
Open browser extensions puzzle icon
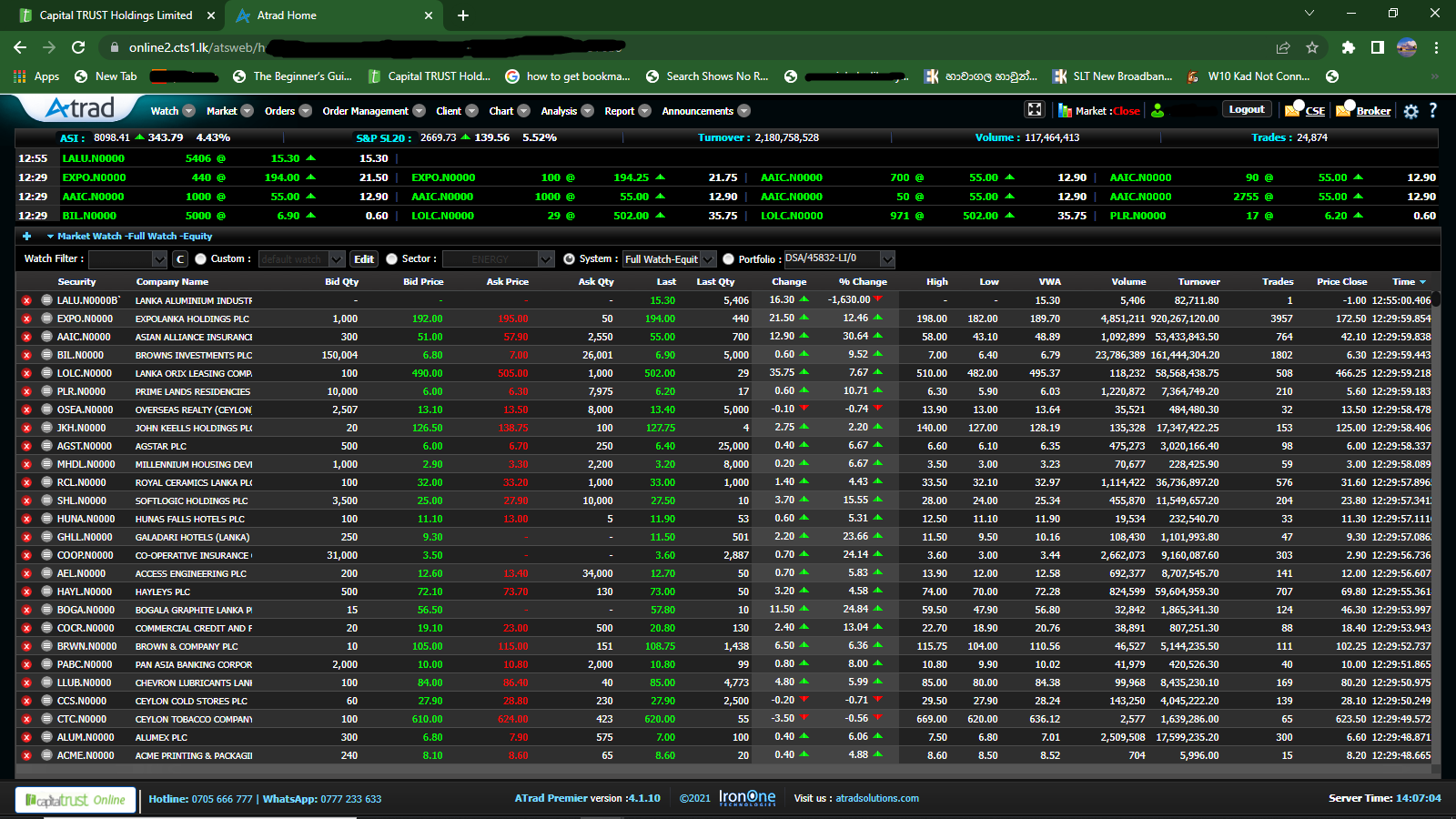[1349, 47]
